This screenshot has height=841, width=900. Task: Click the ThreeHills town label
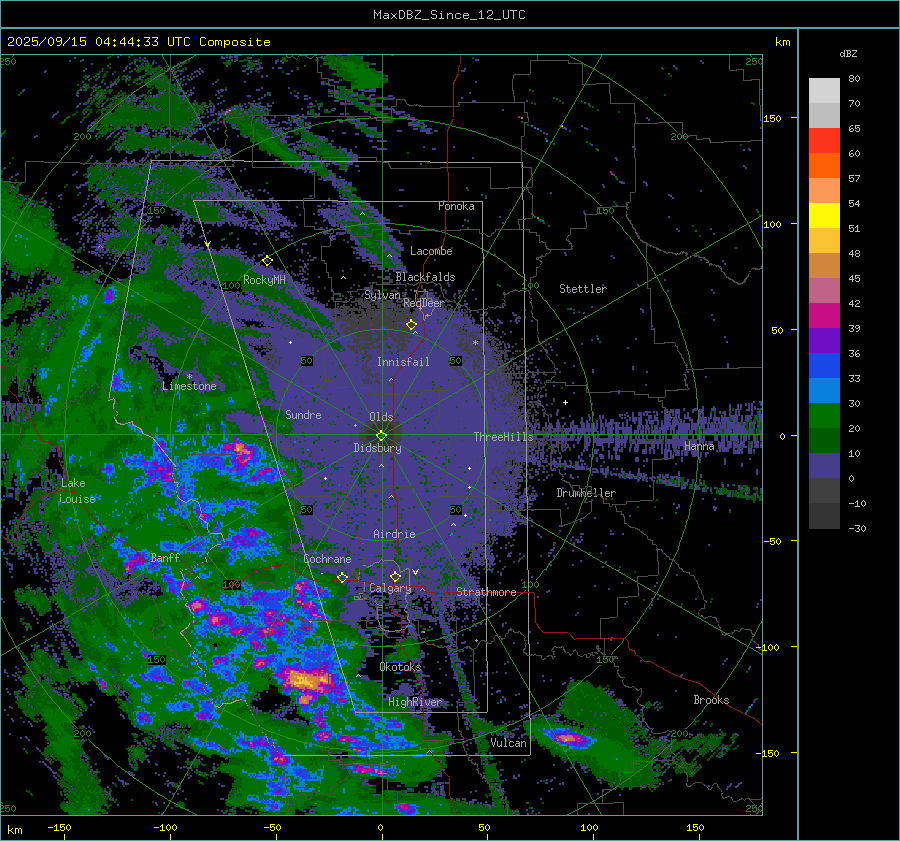tap(503, 437)
